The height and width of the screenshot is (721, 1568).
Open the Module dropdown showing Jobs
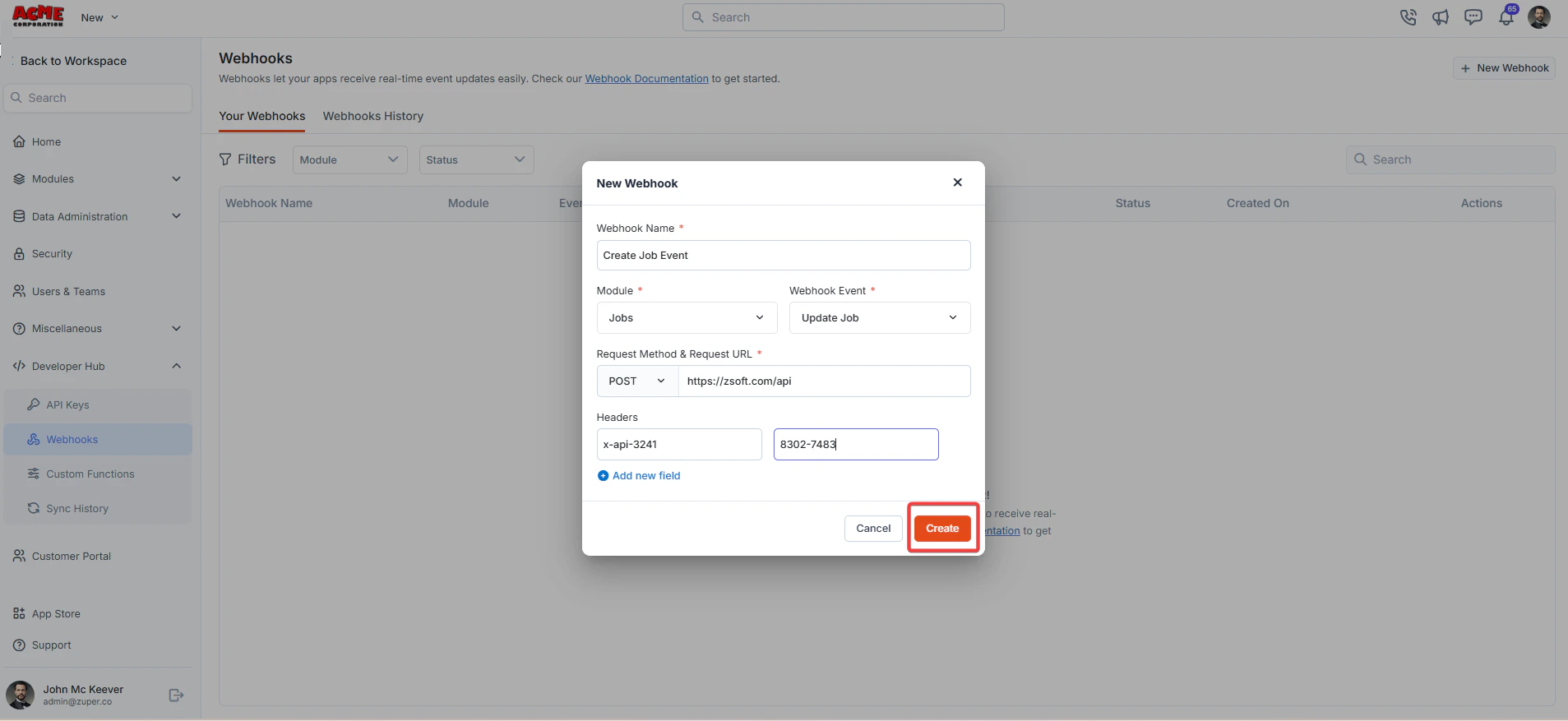pyautogui.click(x=687, y=318)
